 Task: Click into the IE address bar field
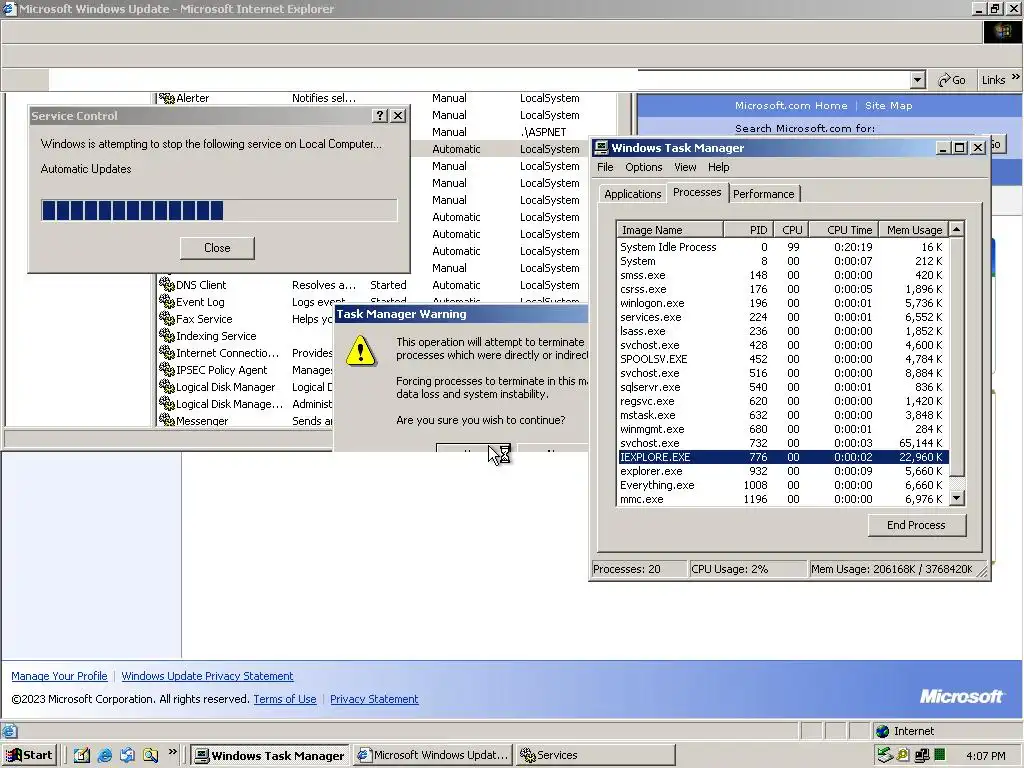tap(479, 80)
